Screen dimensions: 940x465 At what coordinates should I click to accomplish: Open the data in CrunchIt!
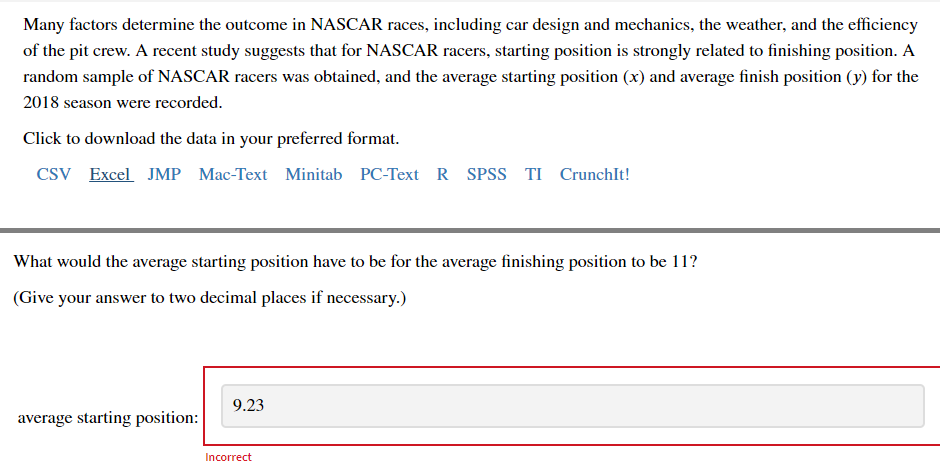(595, 174)
